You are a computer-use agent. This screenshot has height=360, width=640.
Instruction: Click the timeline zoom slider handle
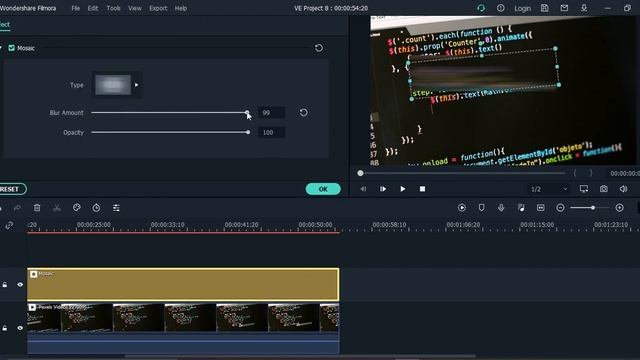tap(593, 208)
